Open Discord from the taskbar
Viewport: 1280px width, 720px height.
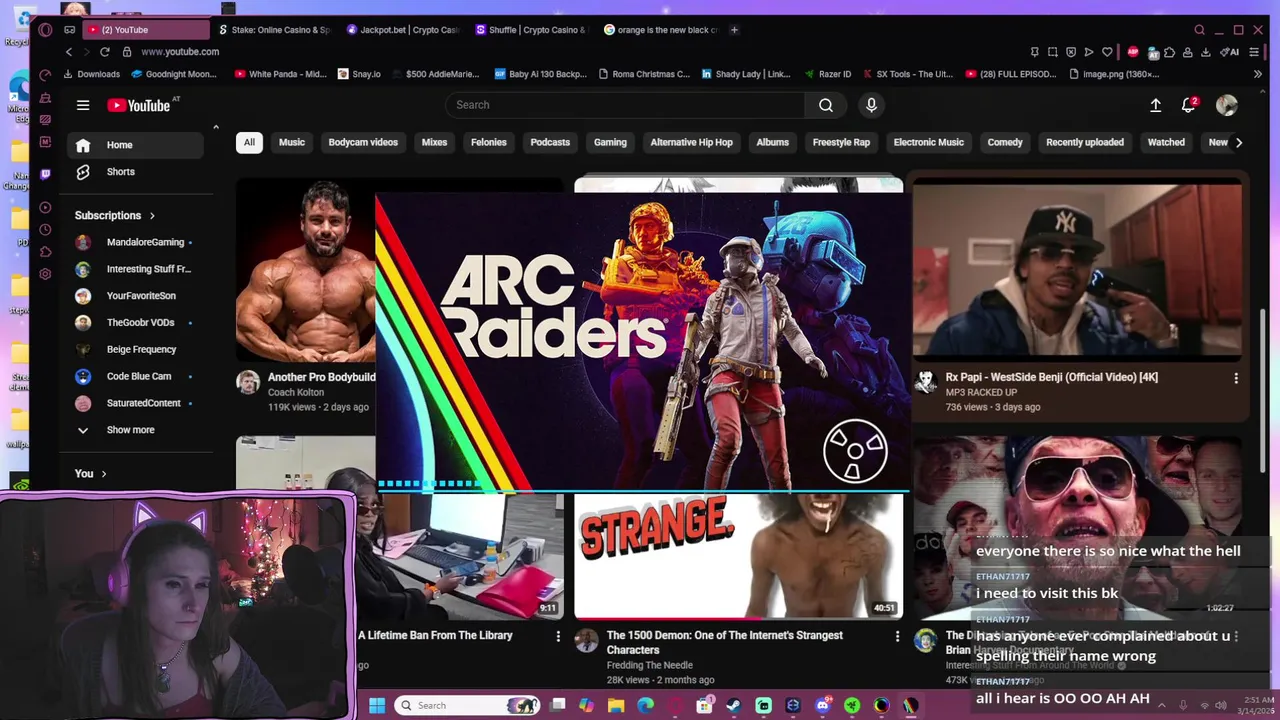click(x=822, y=705)
